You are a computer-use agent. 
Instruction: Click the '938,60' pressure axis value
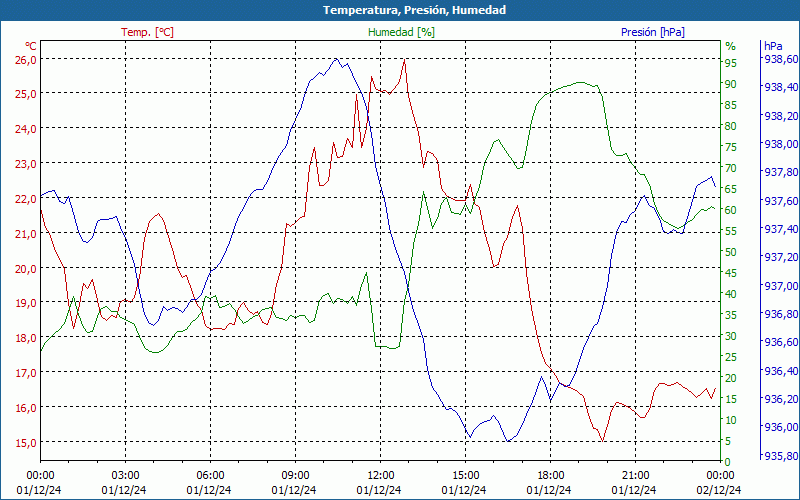point(780,59)
